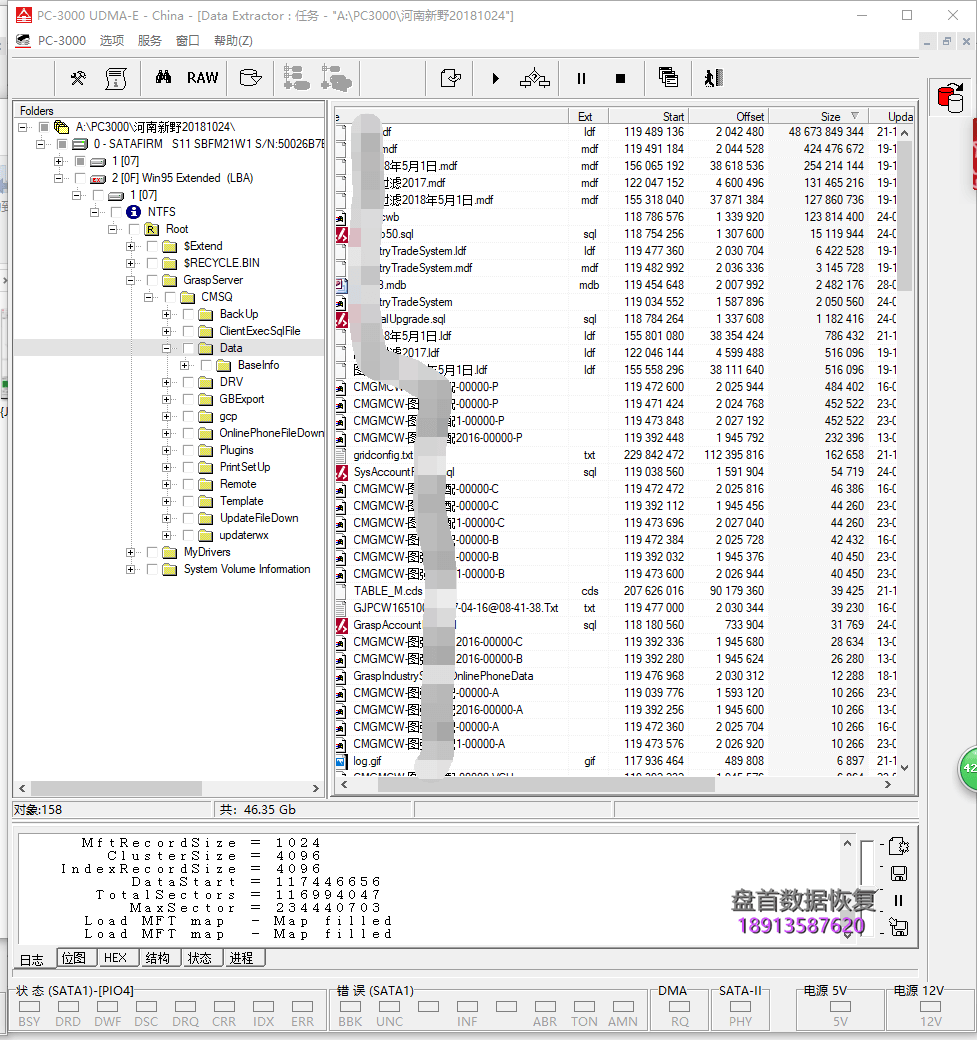Expand the BackUp folder node
This screenshot has width=977, height=1040.
click(166, 314)
